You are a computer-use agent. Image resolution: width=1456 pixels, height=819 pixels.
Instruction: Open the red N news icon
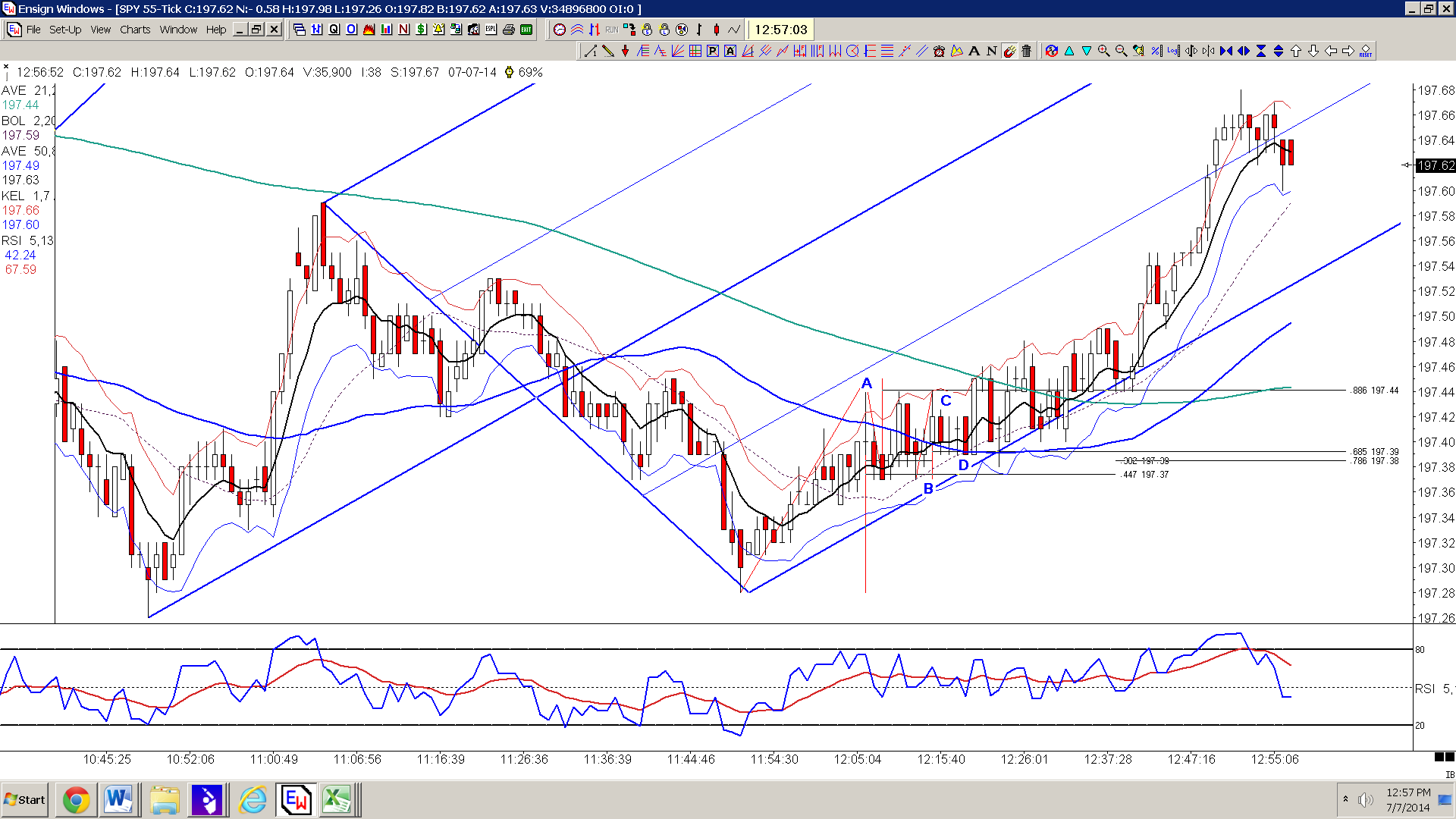click(x=403, y=30)
